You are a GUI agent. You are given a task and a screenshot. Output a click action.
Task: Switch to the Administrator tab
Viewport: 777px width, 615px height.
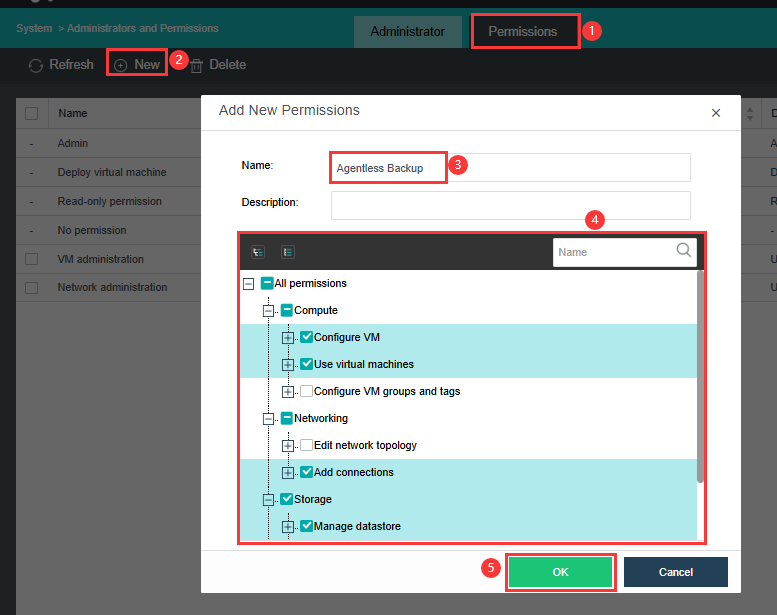[x=407, y=32]
